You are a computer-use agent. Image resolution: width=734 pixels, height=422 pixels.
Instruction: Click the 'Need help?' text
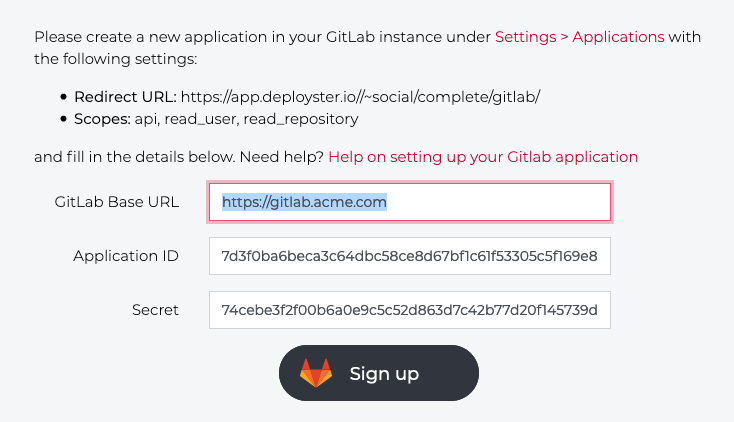click(x=282, y=157)
